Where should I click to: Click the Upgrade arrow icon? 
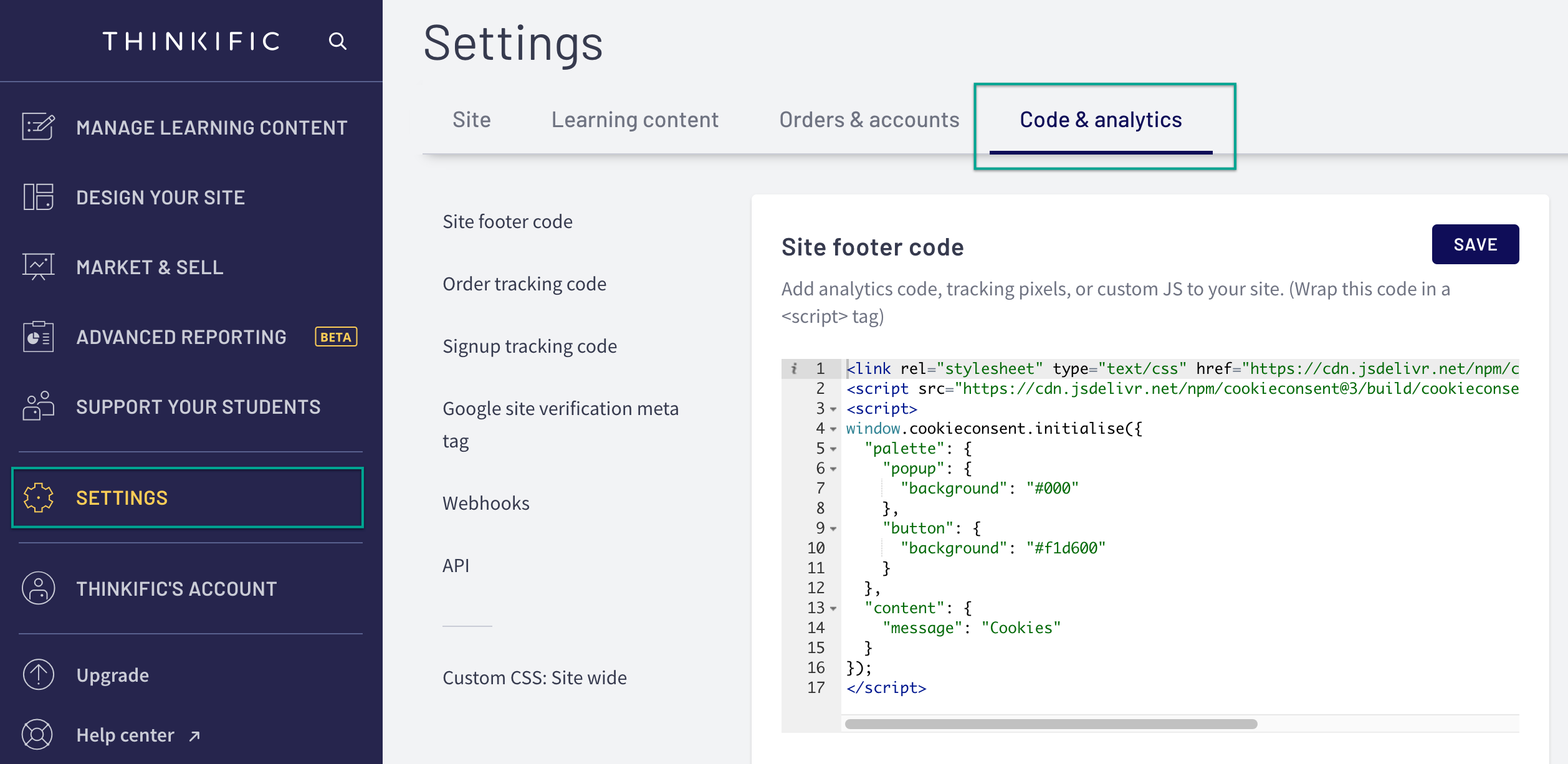37,674
